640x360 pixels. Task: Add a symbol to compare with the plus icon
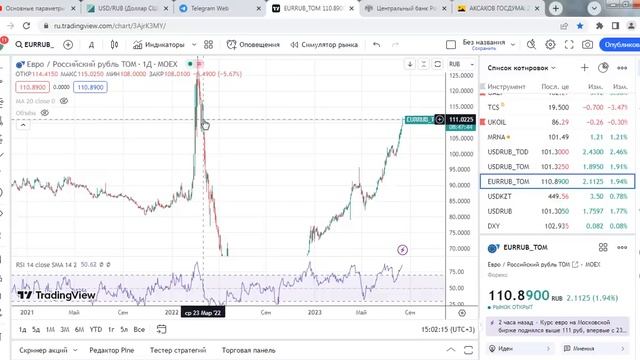68,44
